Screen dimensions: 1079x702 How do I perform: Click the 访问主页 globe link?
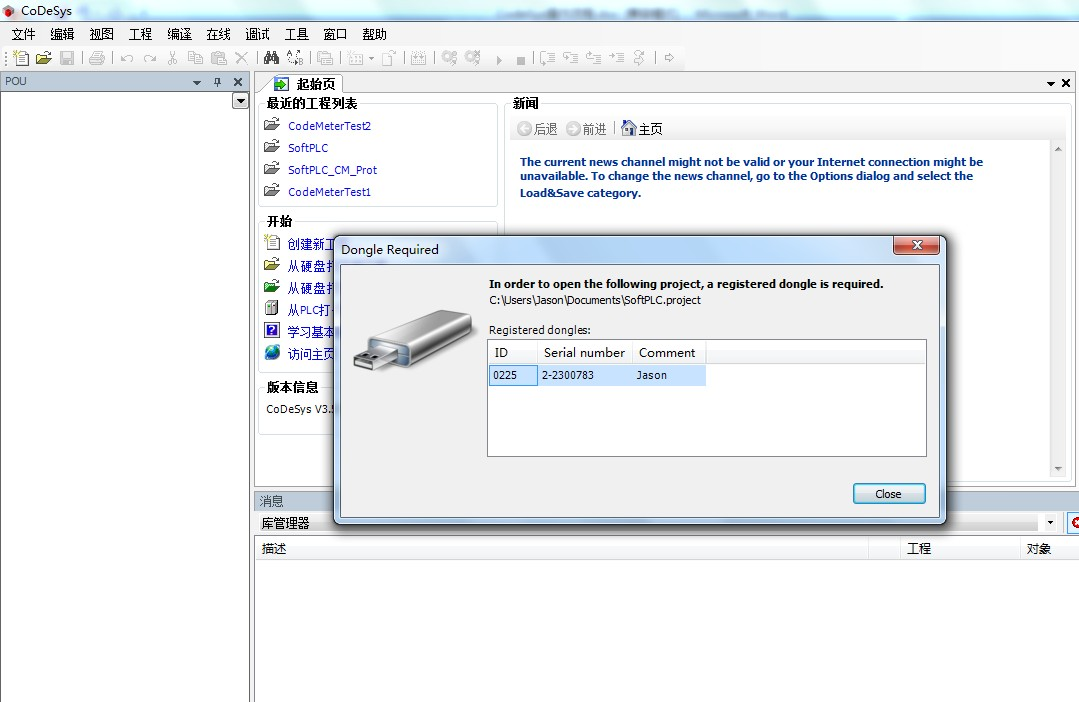point(310,354)
